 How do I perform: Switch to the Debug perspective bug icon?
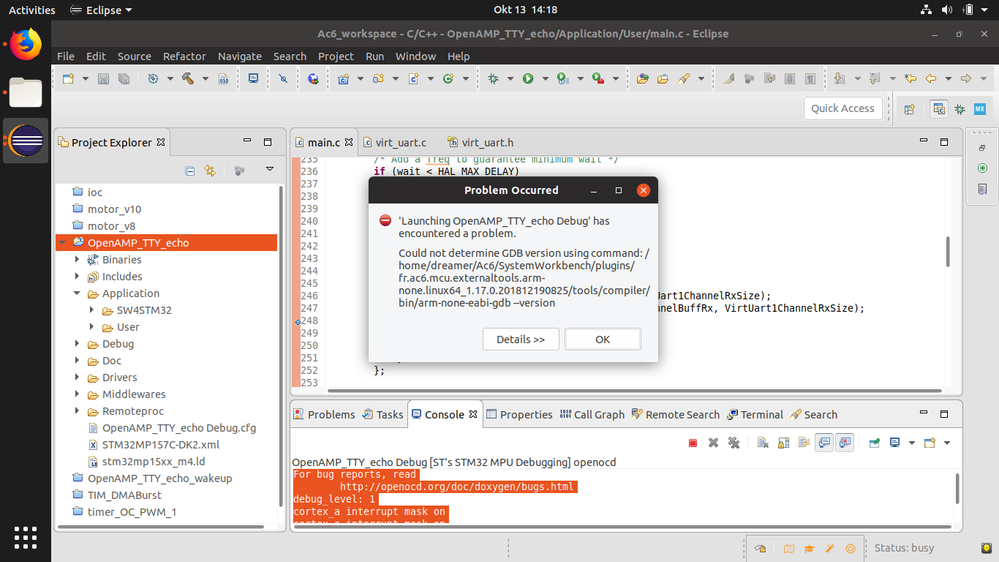(x=959, y=109)
